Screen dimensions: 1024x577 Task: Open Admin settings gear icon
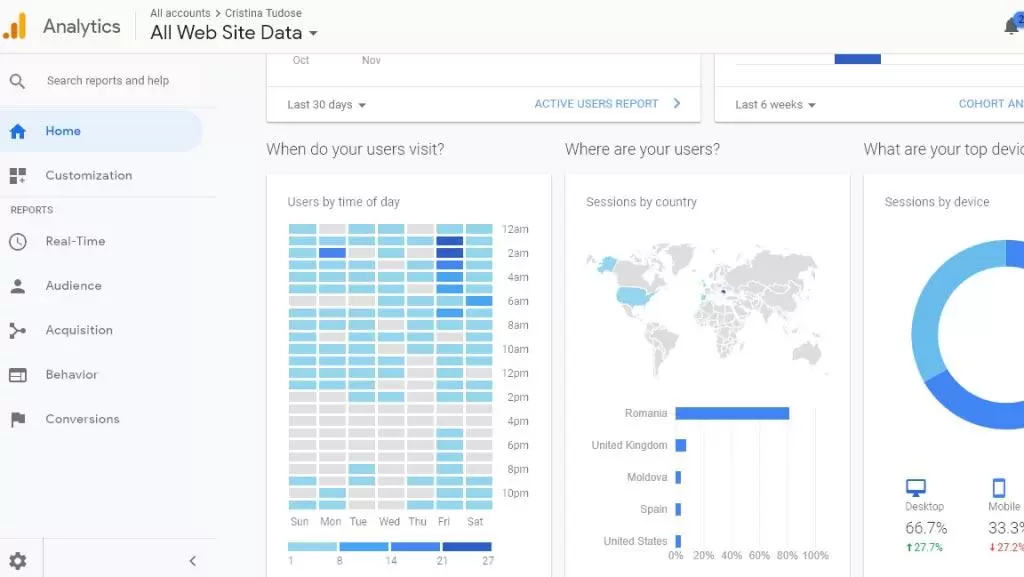[x=18, y=561]
